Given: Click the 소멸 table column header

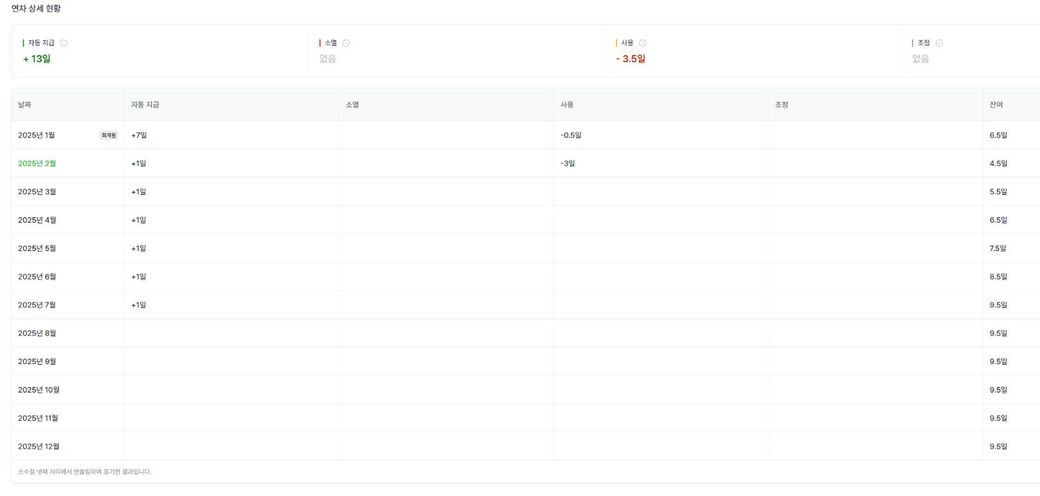Looking at the screenshot, I should [x=352, y=105].
